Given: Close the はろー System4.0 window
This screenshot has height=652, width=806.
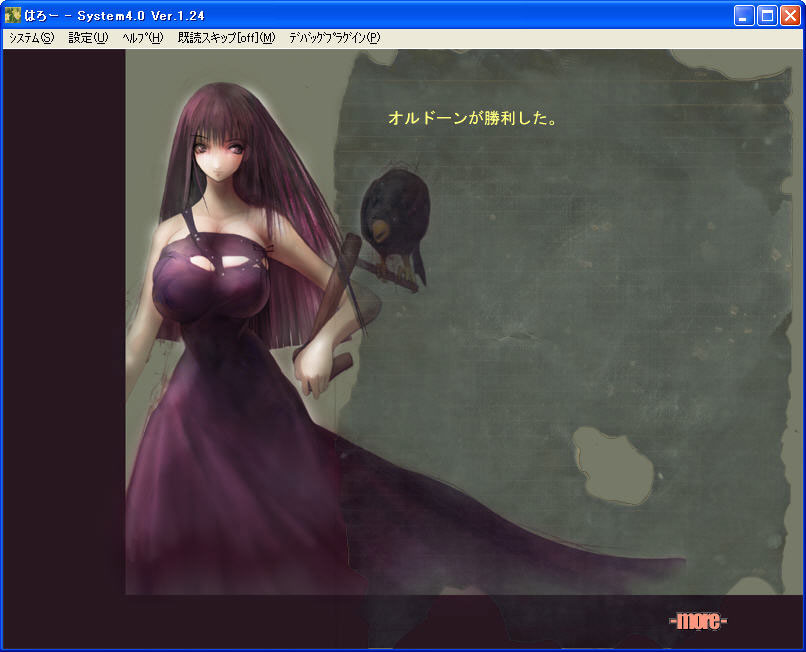Looking at the screenshot, I should [x=790, y=15].
